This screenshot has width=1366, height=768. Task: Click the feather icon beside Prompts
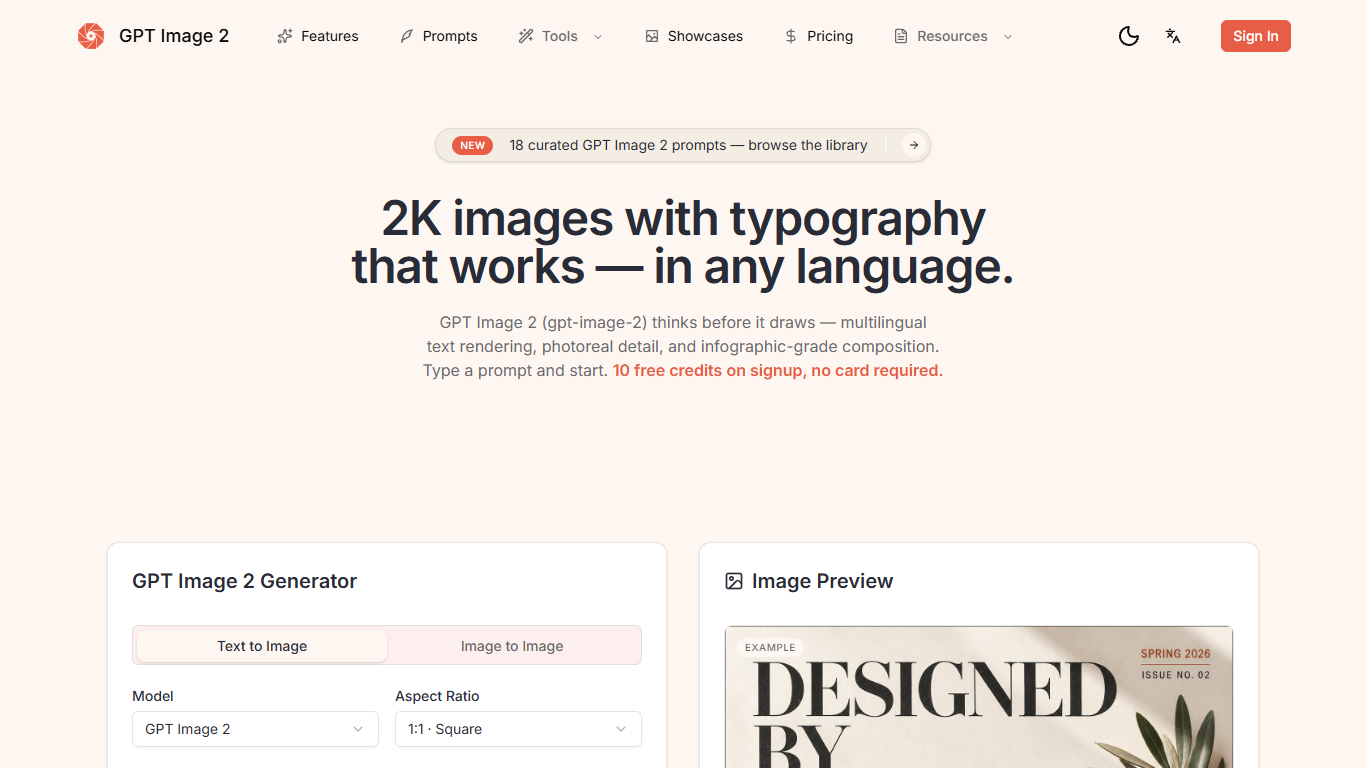click(x=407, y=36)
